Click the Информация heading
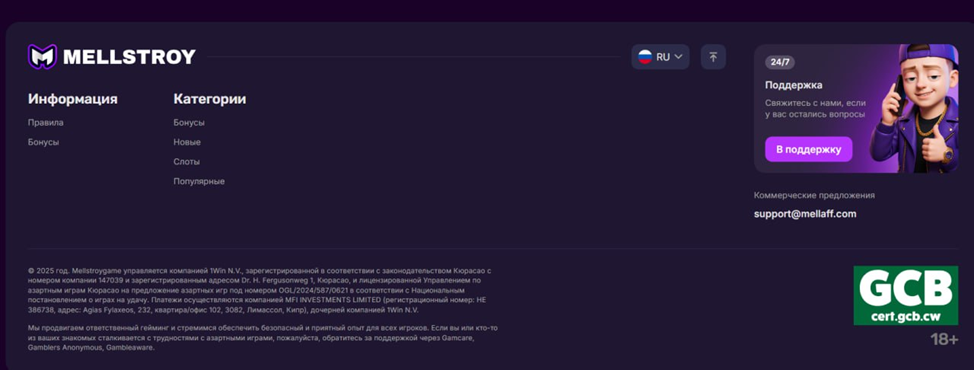This screenshot has height=370, width=974. coord(73,99)
